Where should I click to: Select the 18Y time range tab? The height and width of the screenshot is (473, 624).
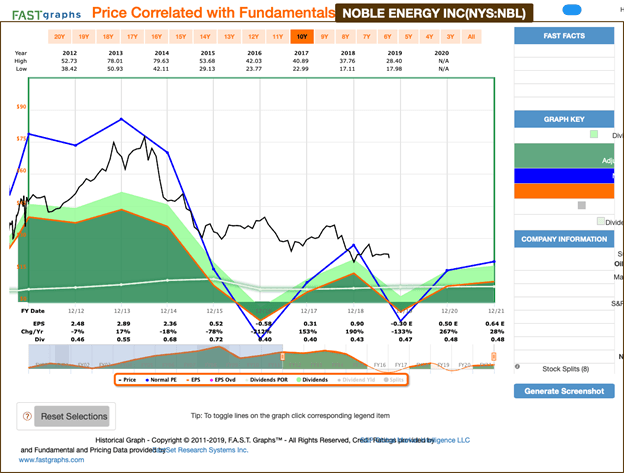[108, 37]
